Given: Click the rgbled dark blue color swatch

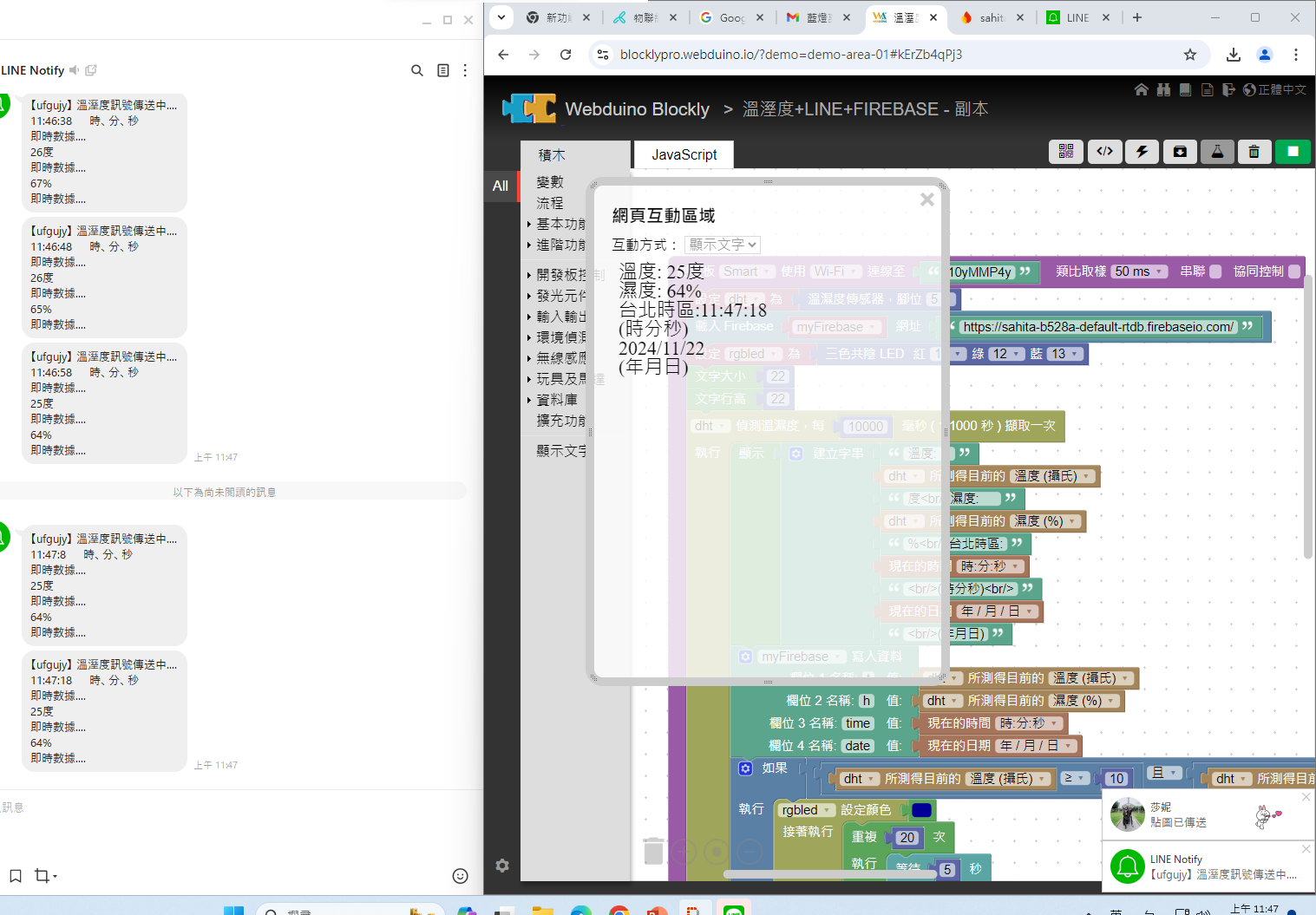Looking at the screenshot, I should click(x=921, y=810).
